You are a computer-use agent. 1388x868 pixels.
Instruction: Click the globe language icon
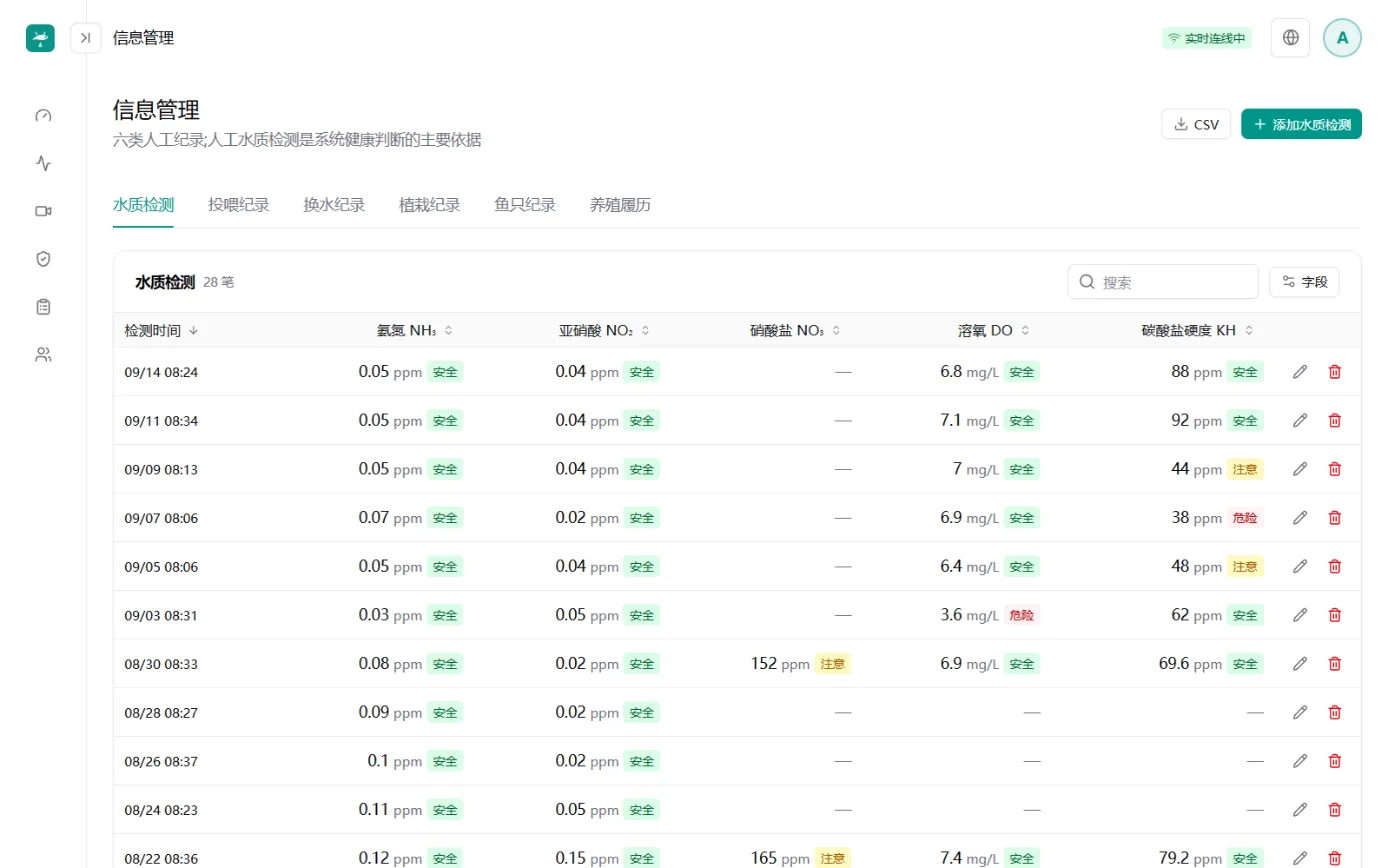(x=1290, y=38)
